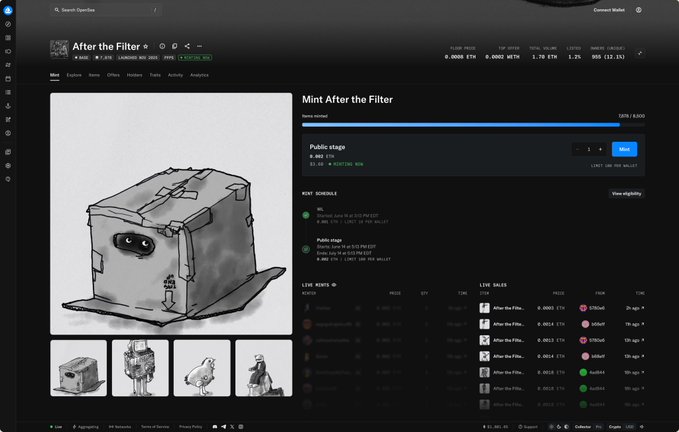Open the live sale from 7h ago
Screen dimensions: 679x432
(562, 324)
